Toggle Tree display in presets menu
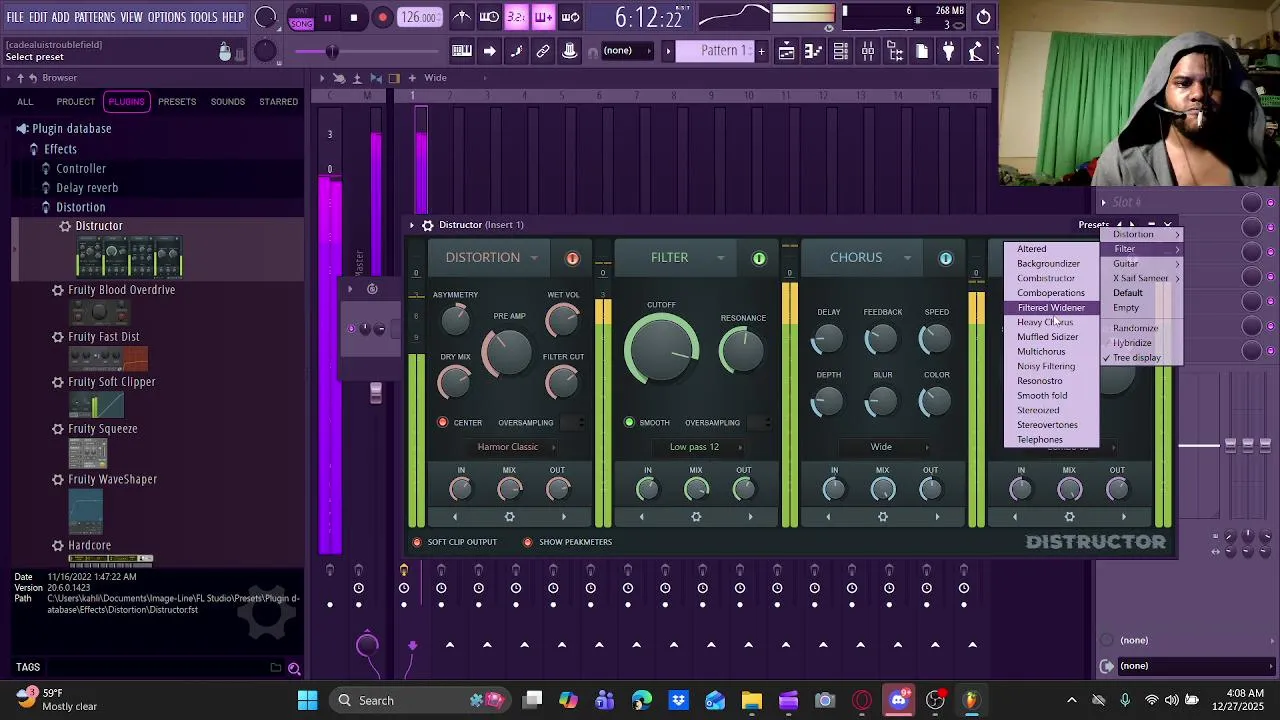1280x720 pixels. (1136, 357)
